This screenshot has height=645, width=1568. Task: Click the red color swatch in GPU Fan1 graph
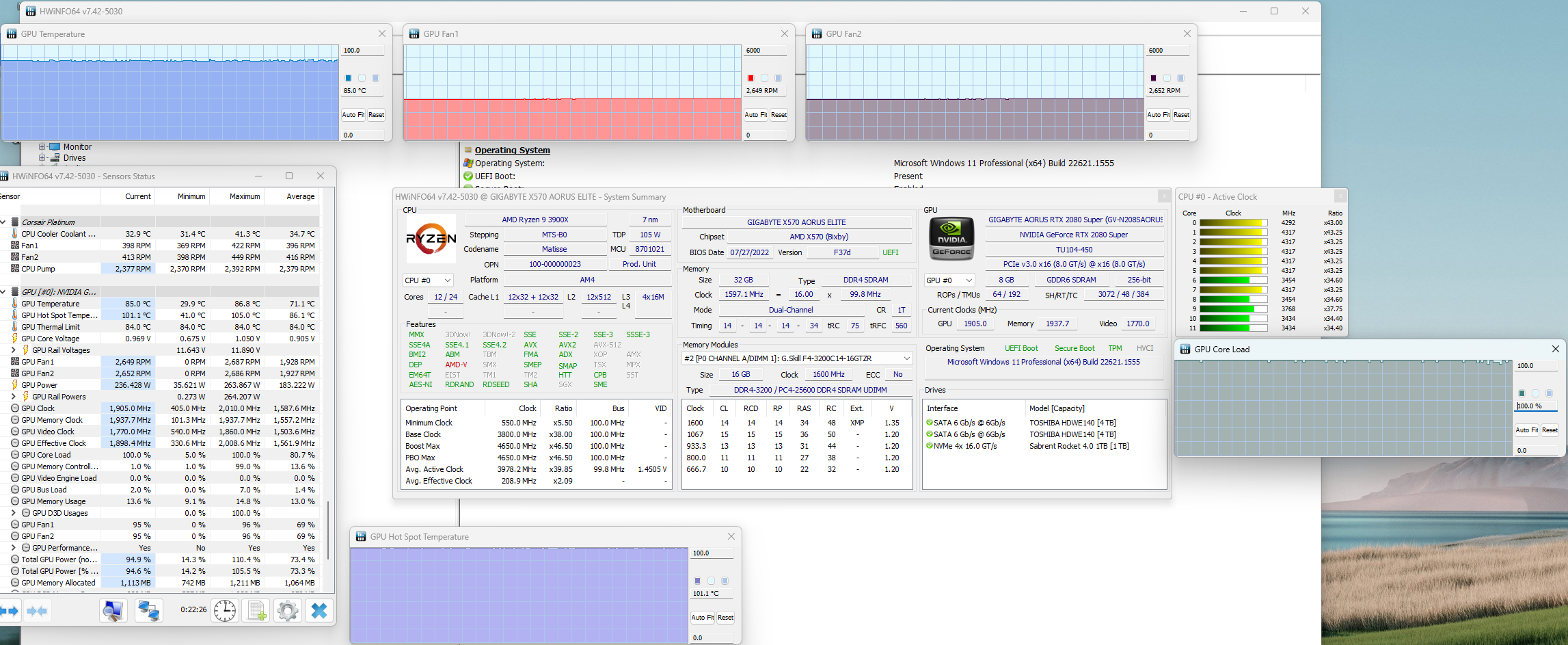751,78
